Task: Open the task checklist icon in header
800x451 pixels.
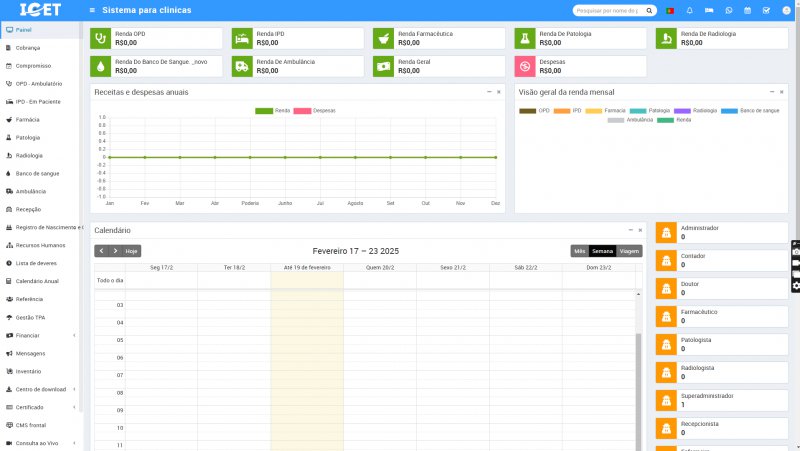Action: (x=766, y=10)
